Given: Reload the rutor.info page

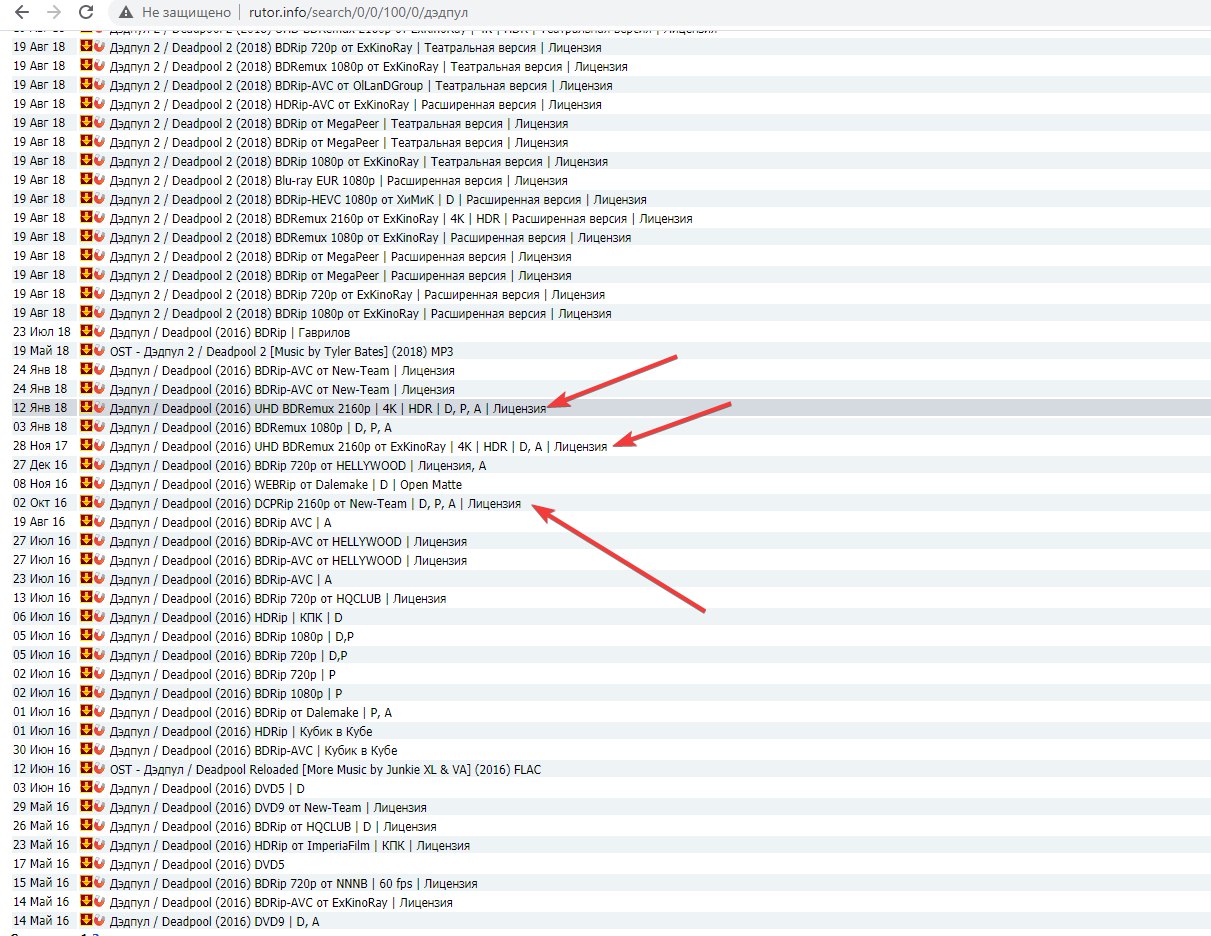Looking at the screenshot, I should point(86,12).
